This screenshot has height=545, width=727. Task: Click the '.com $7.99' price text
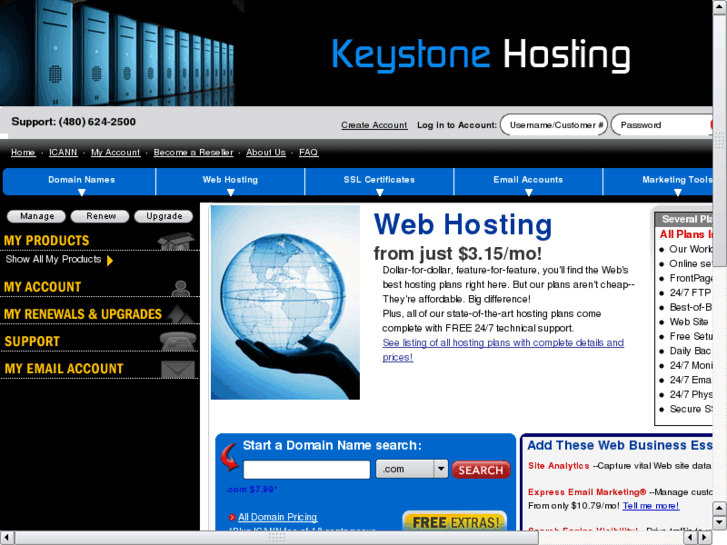(x=252, y=489)
